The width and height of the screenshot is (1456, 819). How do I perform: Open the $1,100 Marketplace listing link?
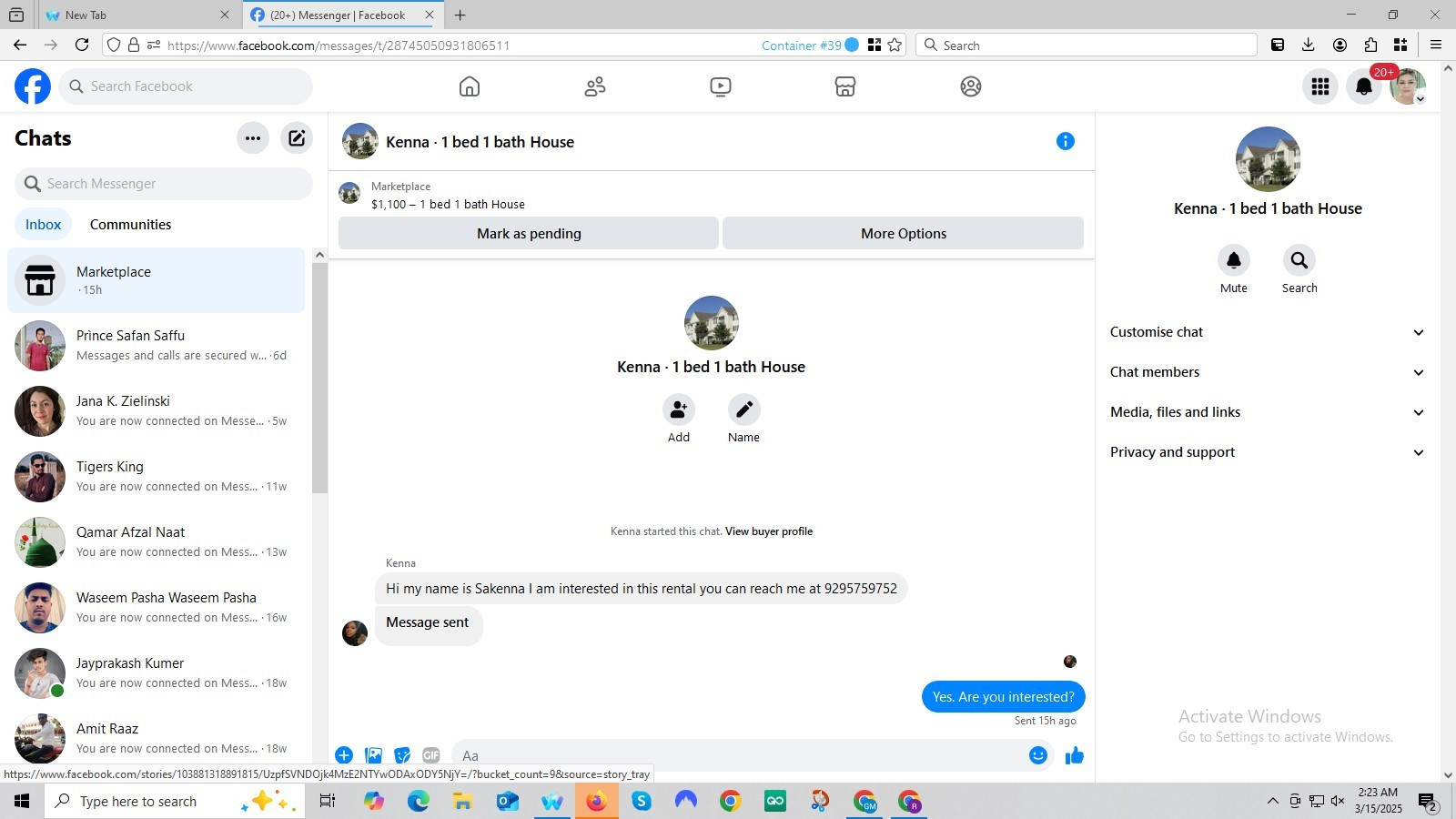click(x=448, y=205)
